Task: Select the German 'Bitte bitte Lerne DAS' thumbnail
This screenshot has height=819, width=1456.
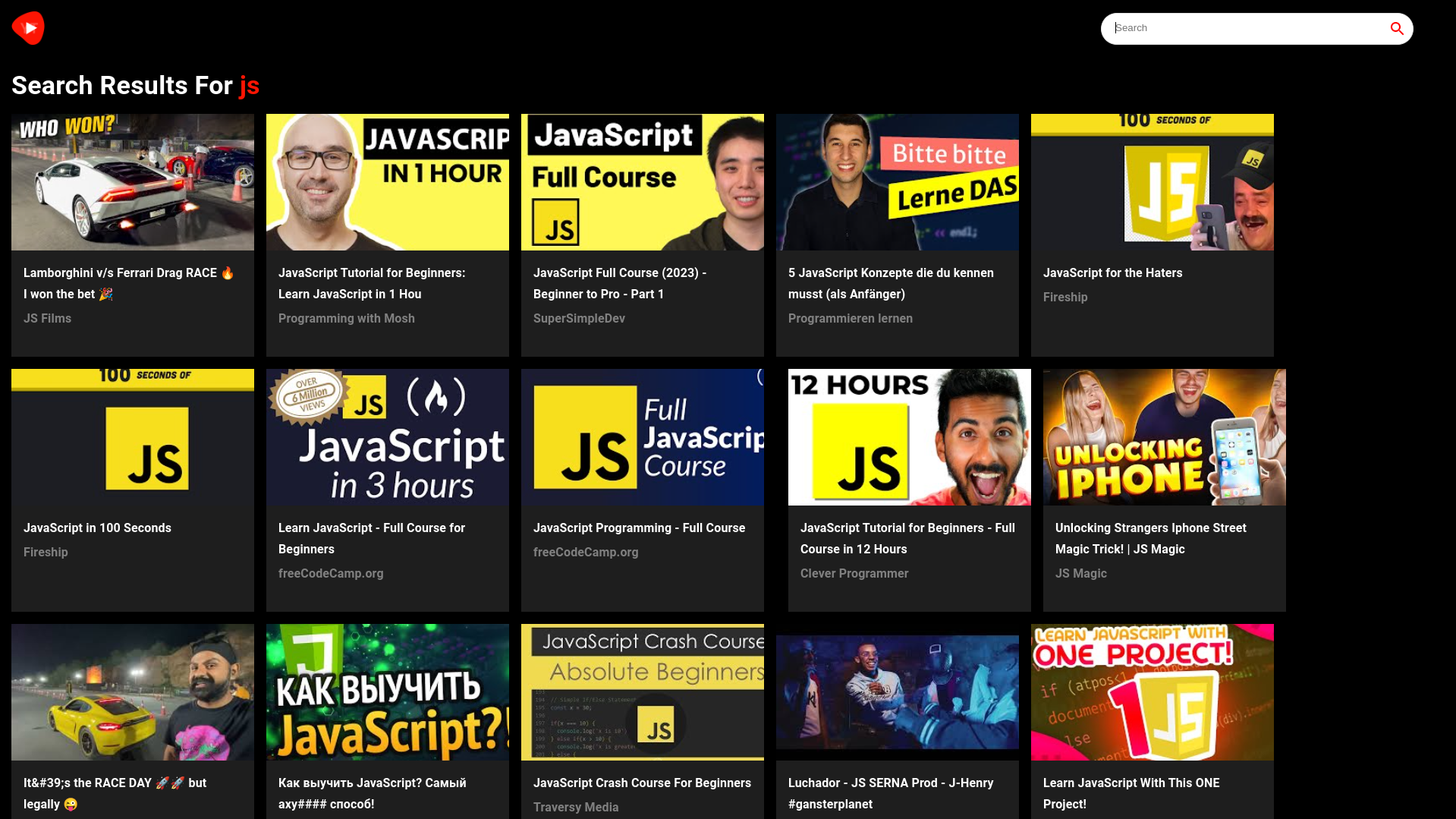Action: 897,182
